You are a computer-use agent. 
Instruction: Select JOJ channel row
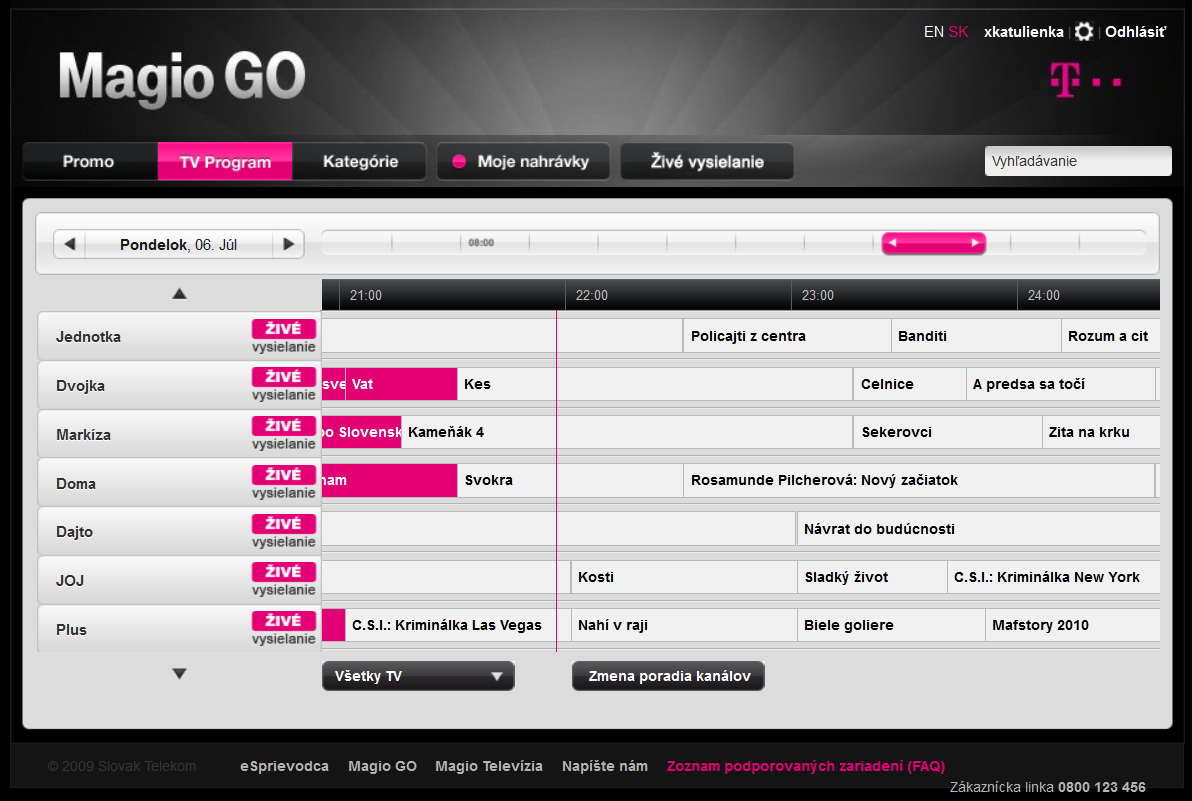(179, 580)
